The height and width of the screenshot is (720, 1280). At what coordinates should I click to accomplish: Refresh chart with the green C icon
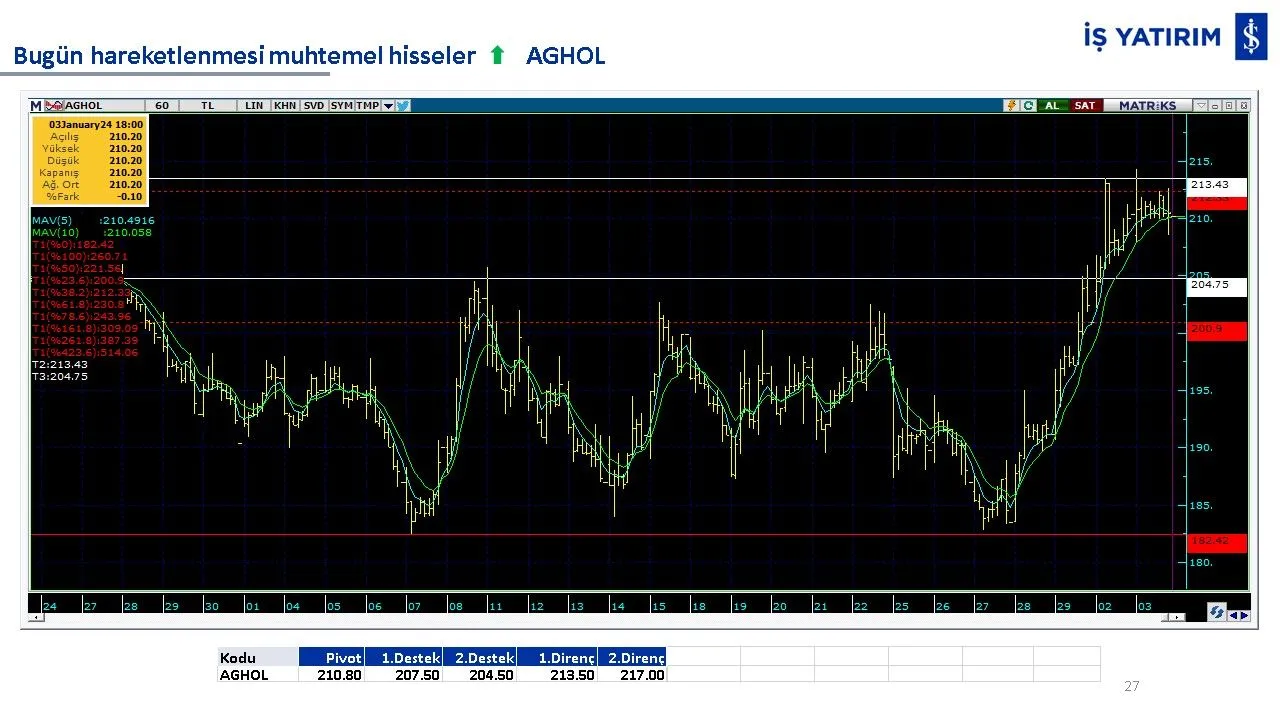pyautogui.click(x=1028, y=105)
